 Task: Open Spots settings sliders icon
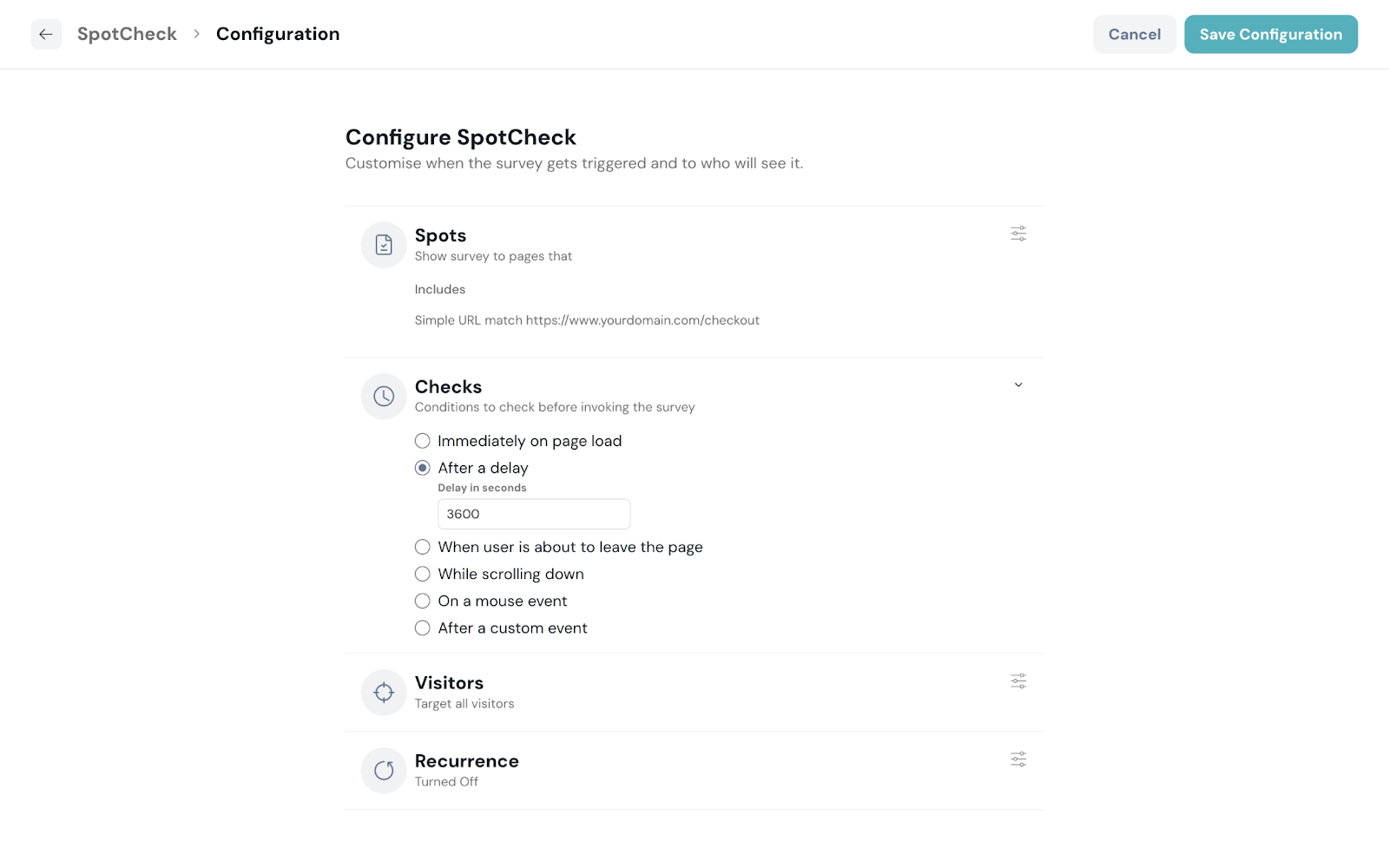click(1018, 233)
